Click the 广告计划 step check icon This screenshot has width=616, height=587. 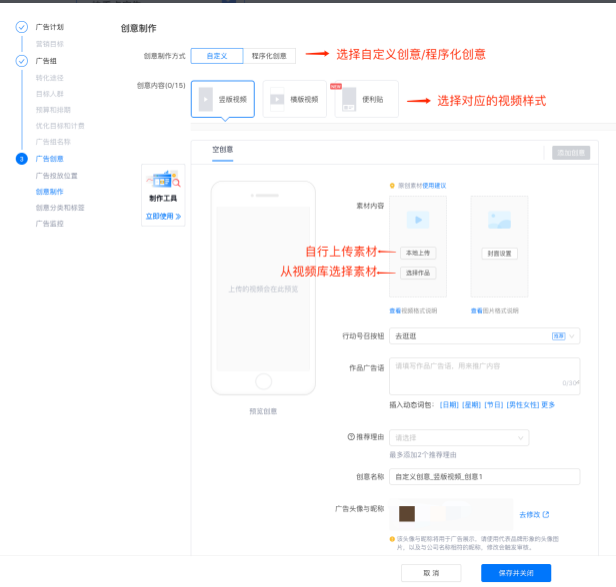[22, 27]
